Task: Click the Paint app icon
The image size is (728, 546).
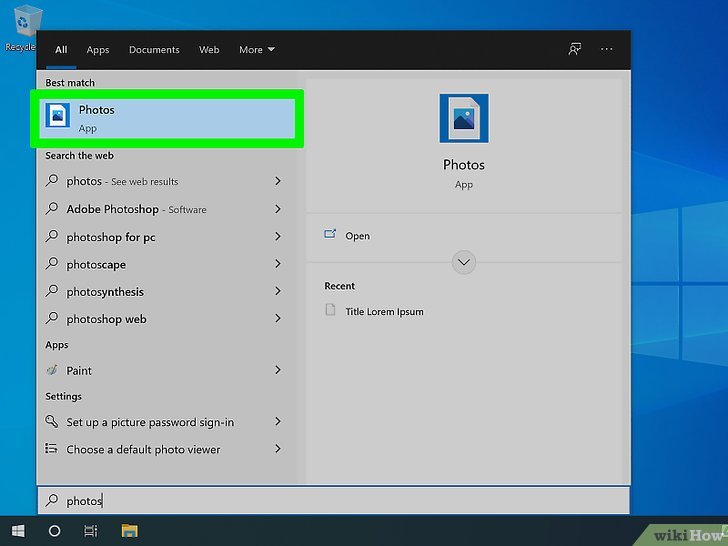Action: 53,370
